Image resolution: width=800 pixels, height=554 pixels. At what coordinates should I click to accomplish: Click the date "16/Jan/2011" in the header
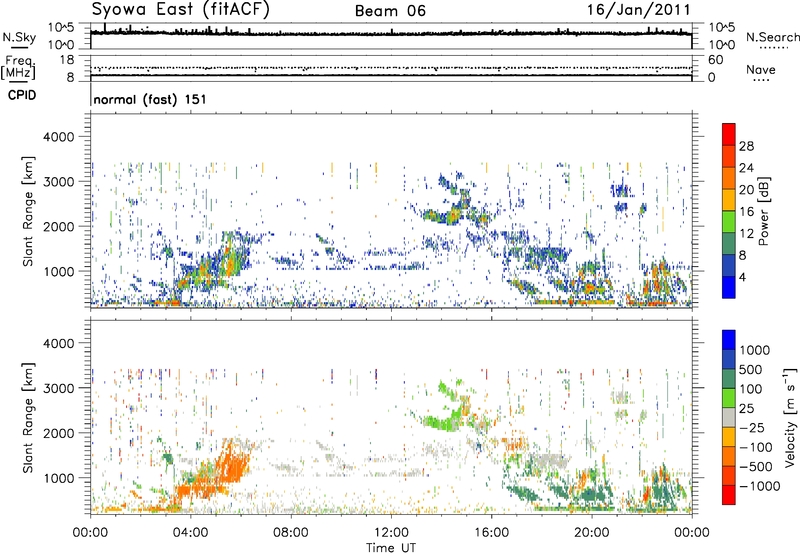[x=638, y=9]
